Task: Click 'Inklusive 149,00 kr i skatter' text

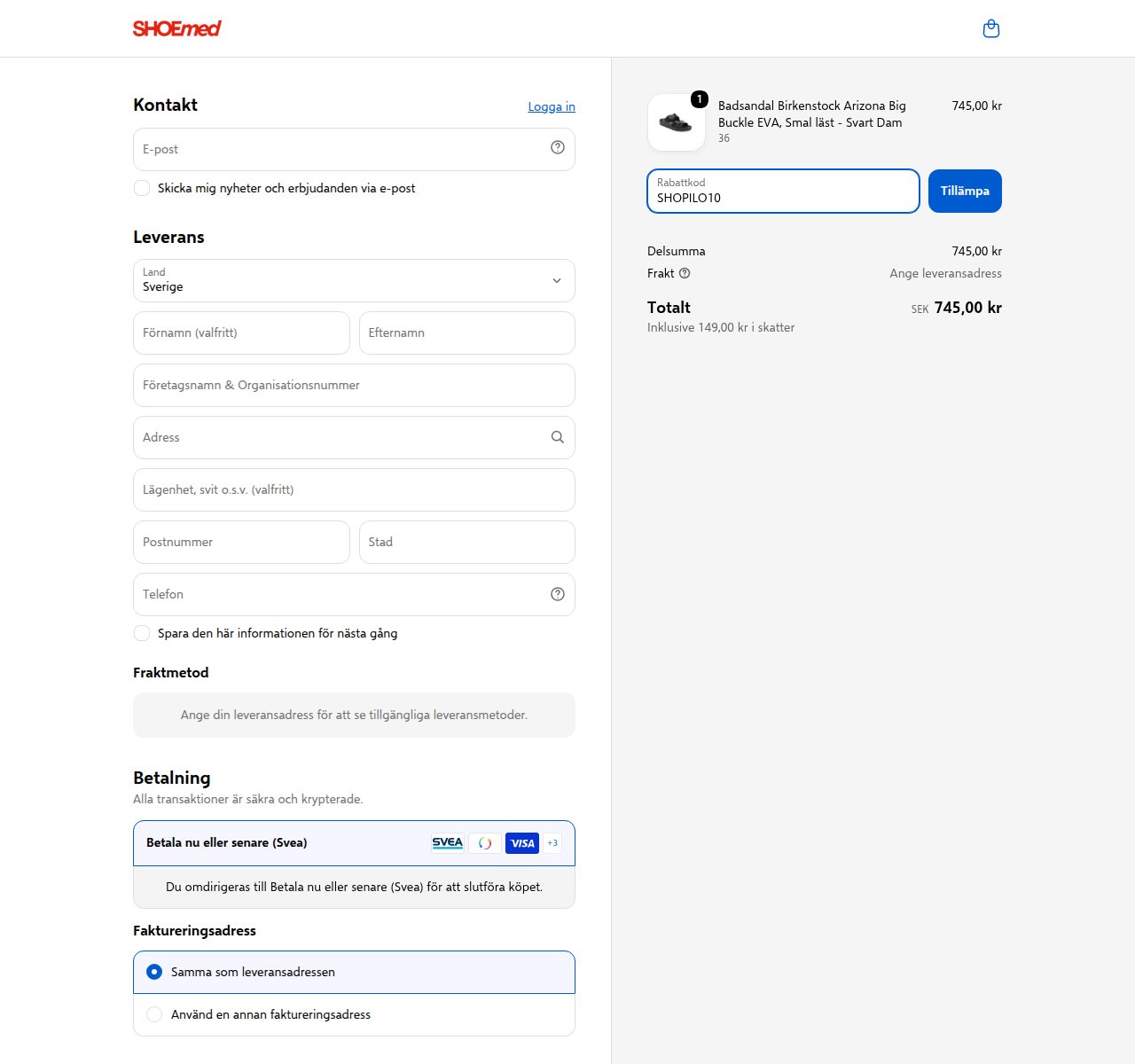Action: point(721,327)
